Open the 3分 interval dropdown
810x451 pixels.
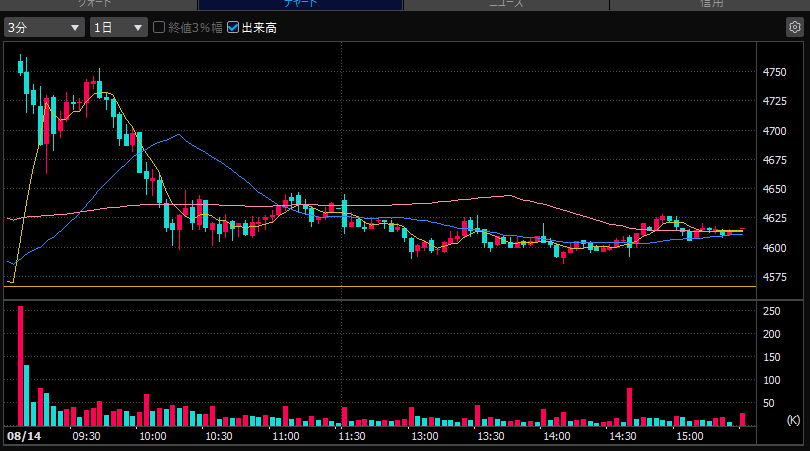44,27
